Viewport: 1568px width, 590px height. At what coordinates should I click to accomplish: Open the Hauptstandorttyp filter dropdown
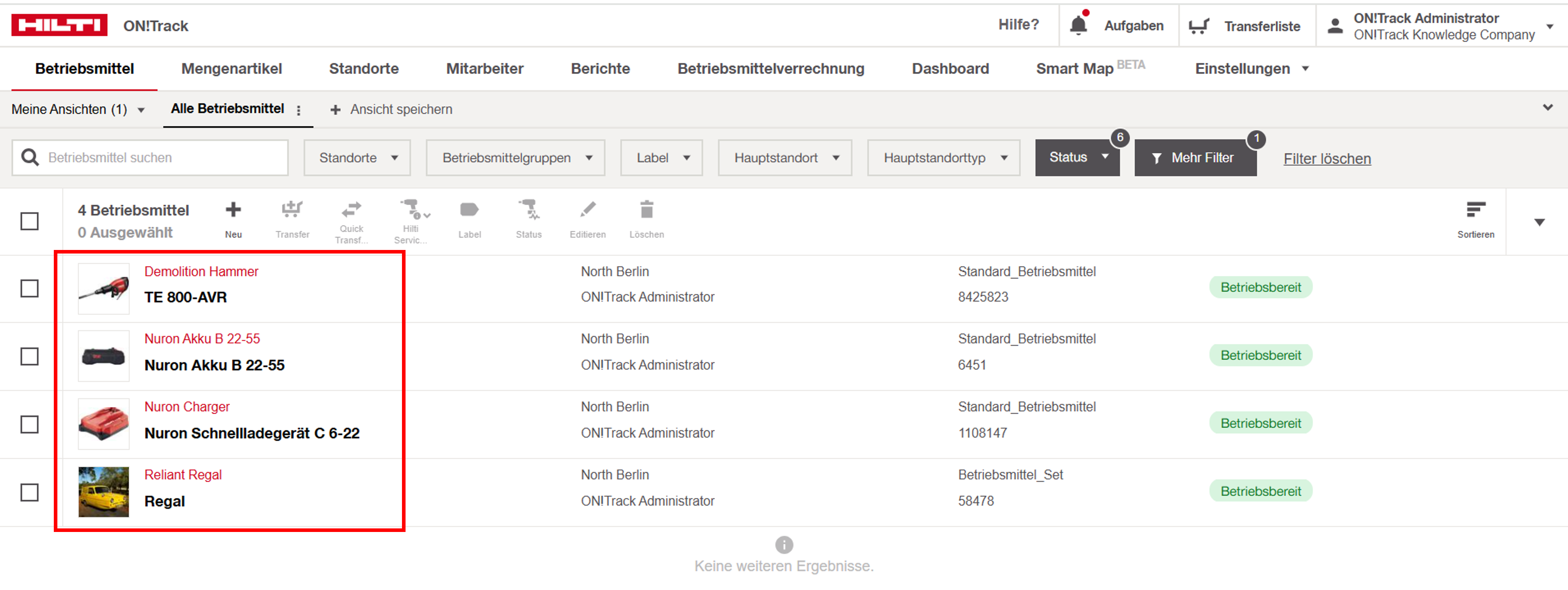(x=944, y=158)
